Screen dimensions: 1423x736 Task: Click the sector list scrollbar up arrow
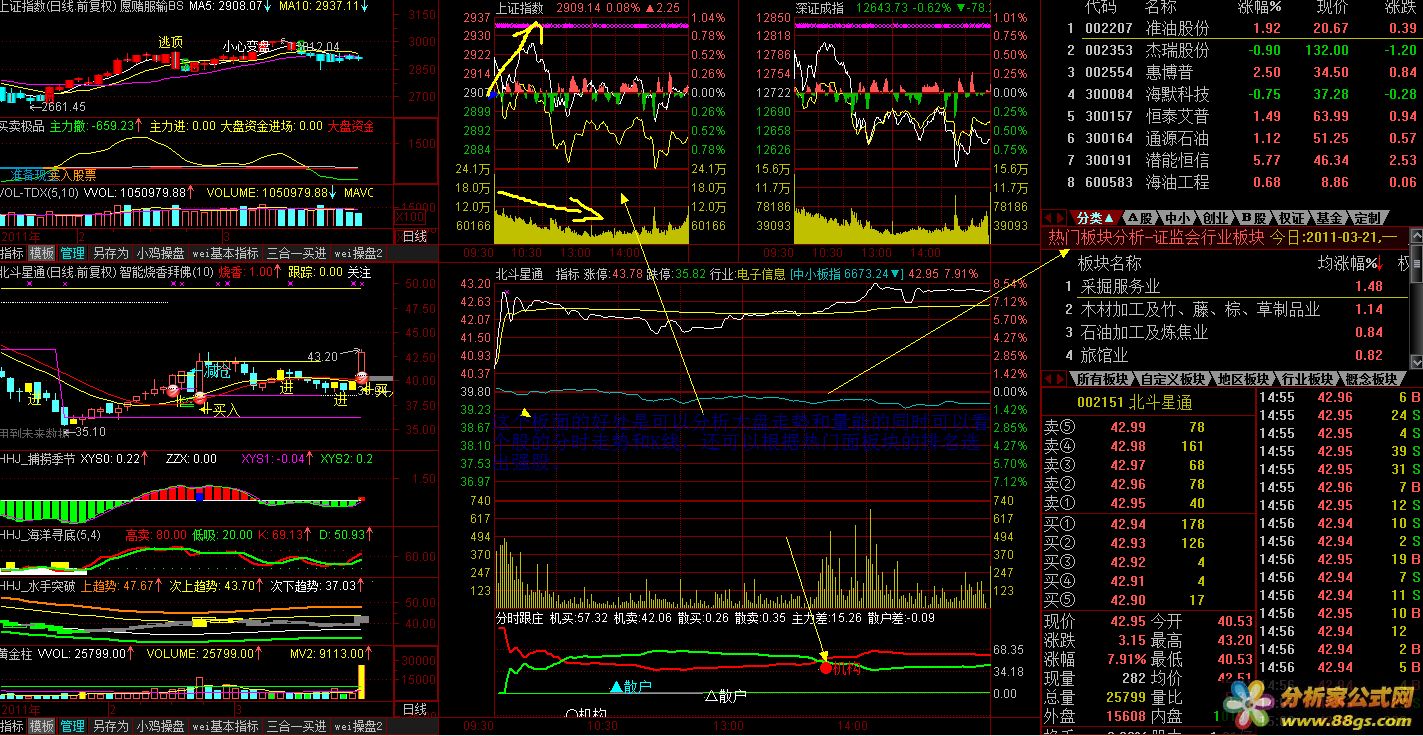[1416, 236]
